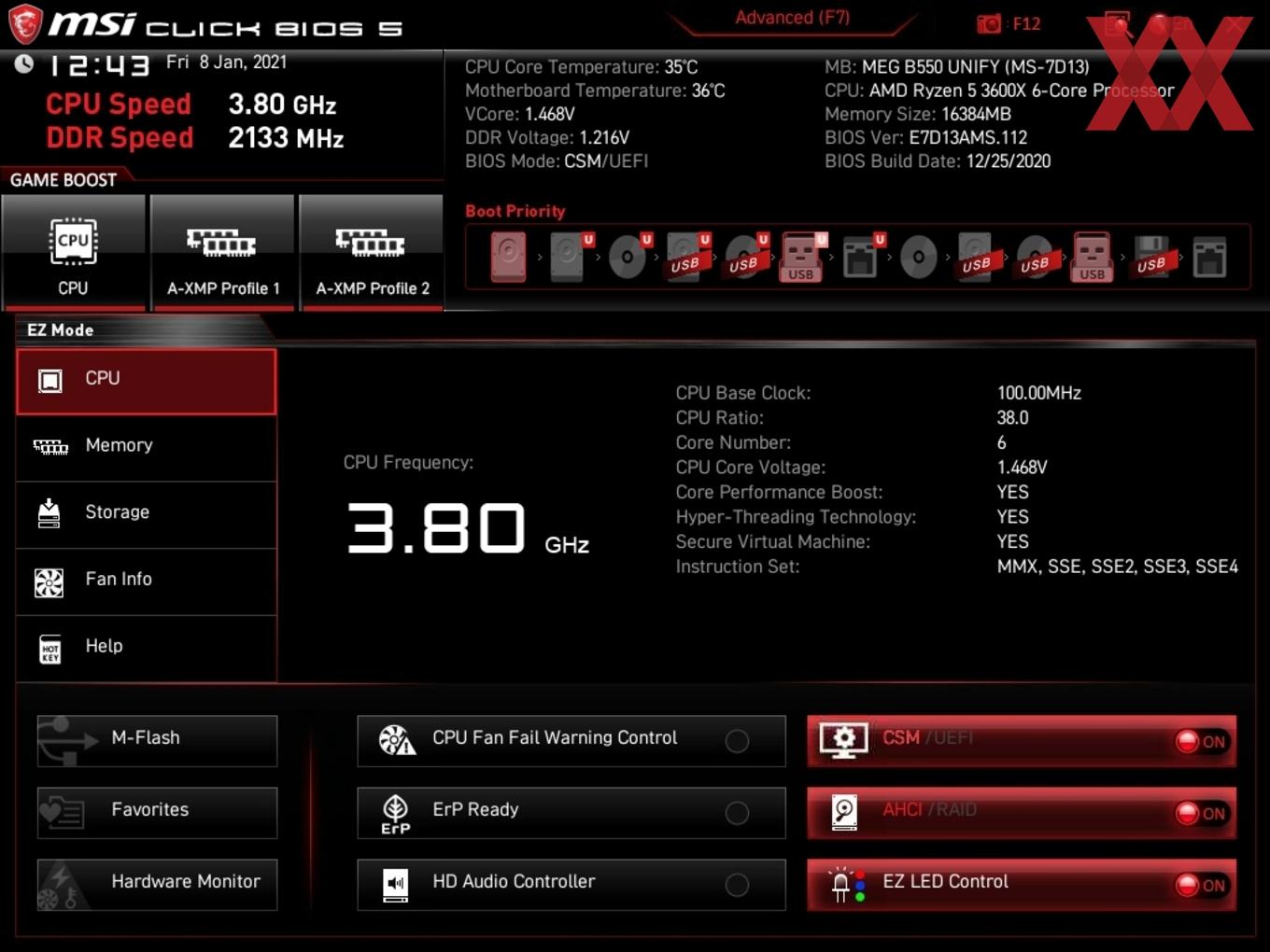Click the BIOS Mode CSM/UEFI text

[x=557, y=161]
